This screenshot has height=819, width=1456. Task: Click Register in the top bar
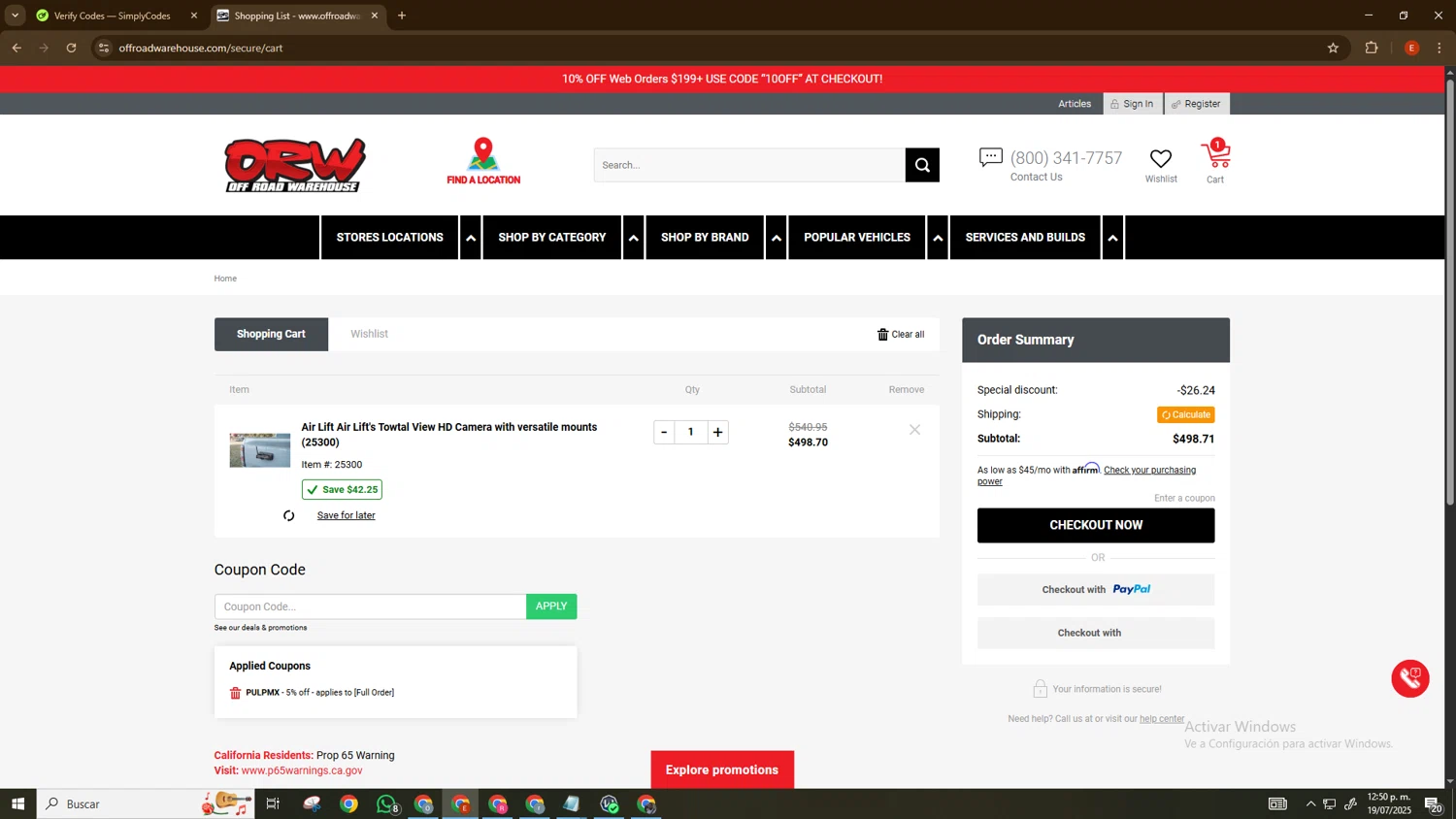tap(1197, 104)
